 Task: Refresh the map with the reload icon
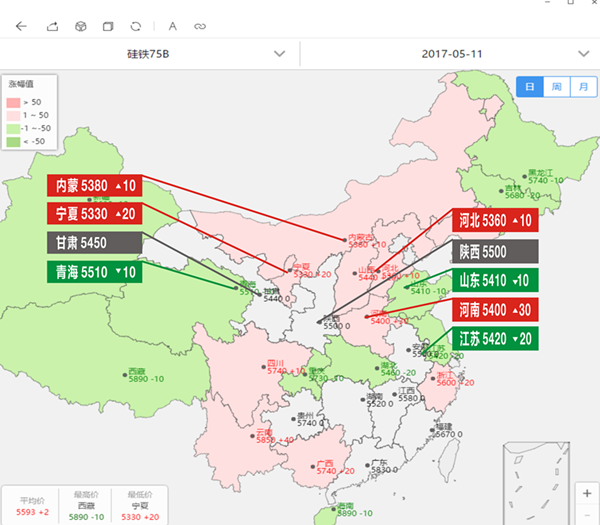tap(136, 26)
